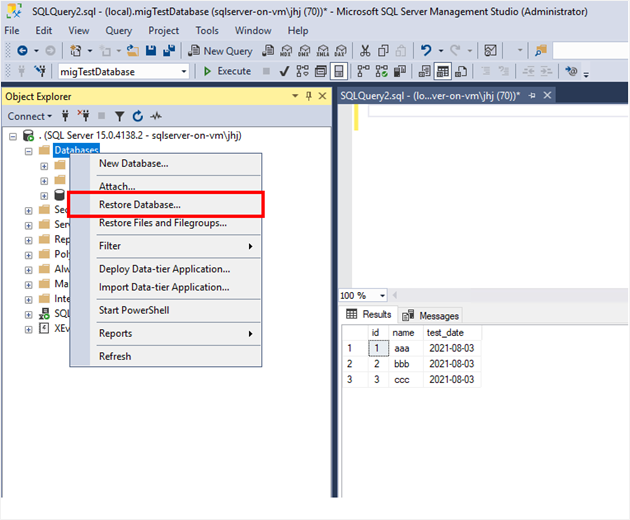The height and width of the screenshot is (520, 630).
Task: Open the Filter submenu
Action: [166, 246]
